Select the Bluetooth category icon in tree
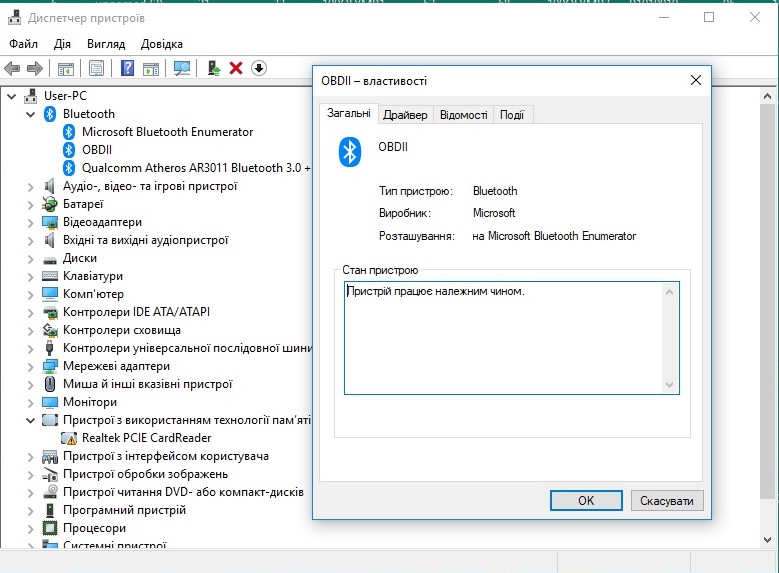779x573 pixels. coord(50,114)
